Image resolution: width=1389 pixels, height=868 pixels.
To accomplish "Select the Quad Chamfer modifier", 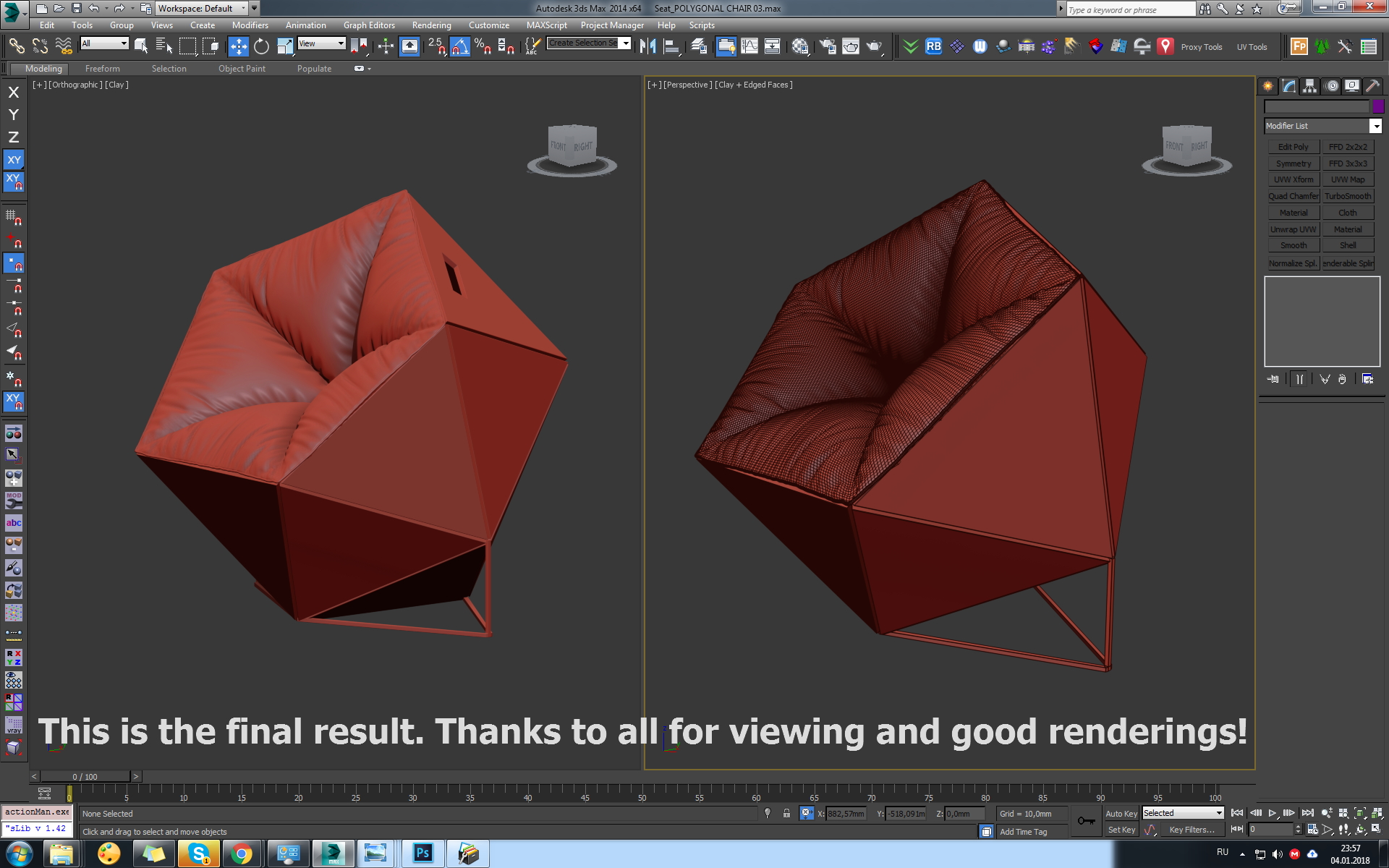I will [x=1292, y=196].
